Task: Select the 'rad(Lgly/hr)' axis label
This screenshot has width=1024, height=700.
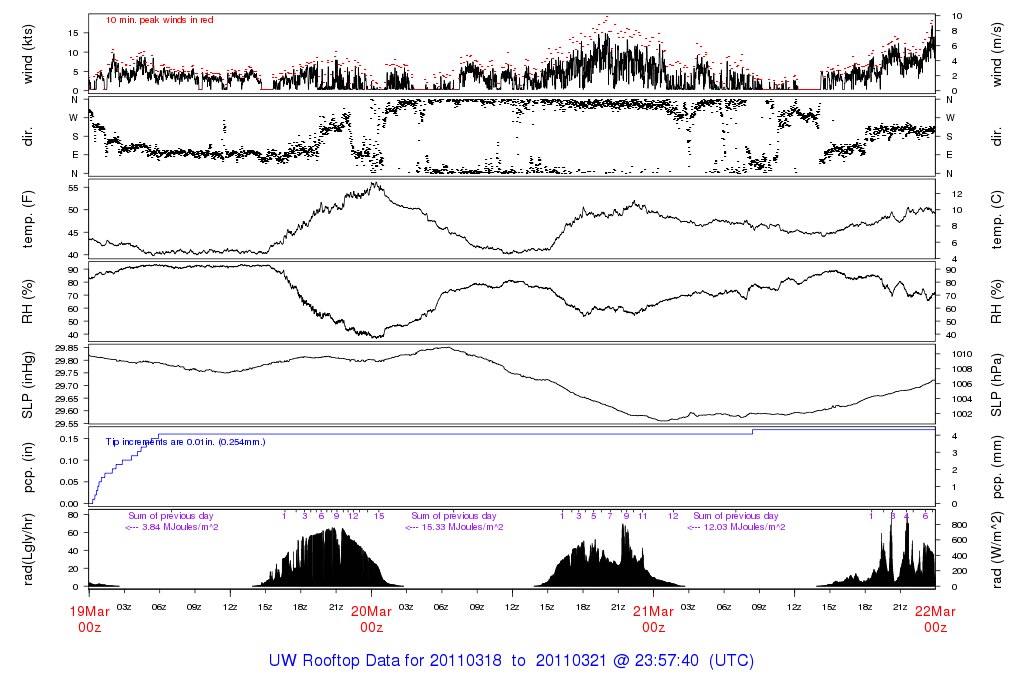Action: (x=27, y=549)
